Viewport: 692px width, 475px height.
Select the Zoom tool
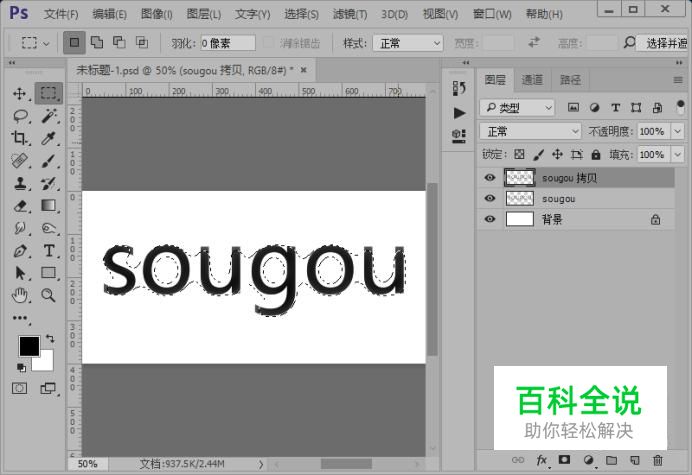(x=49, y=295)
